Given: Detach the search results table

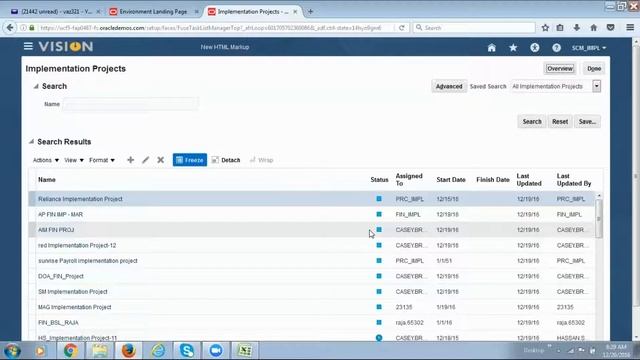Looking at the screenshot, I should tap(226, 160).
